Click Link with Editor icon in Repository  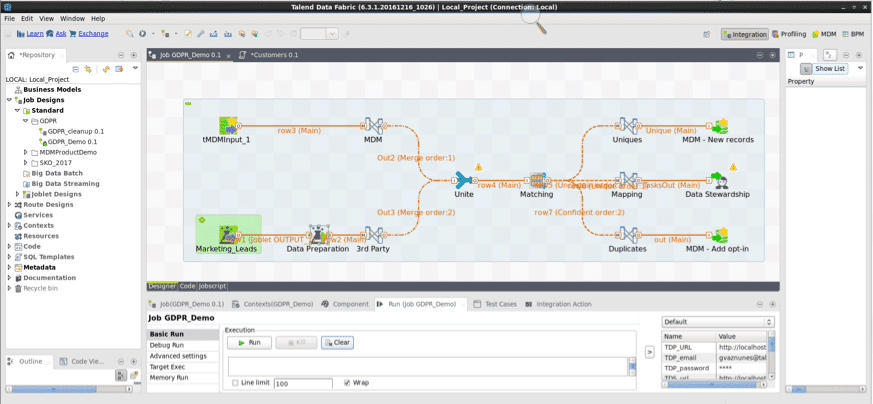[87, 69]
